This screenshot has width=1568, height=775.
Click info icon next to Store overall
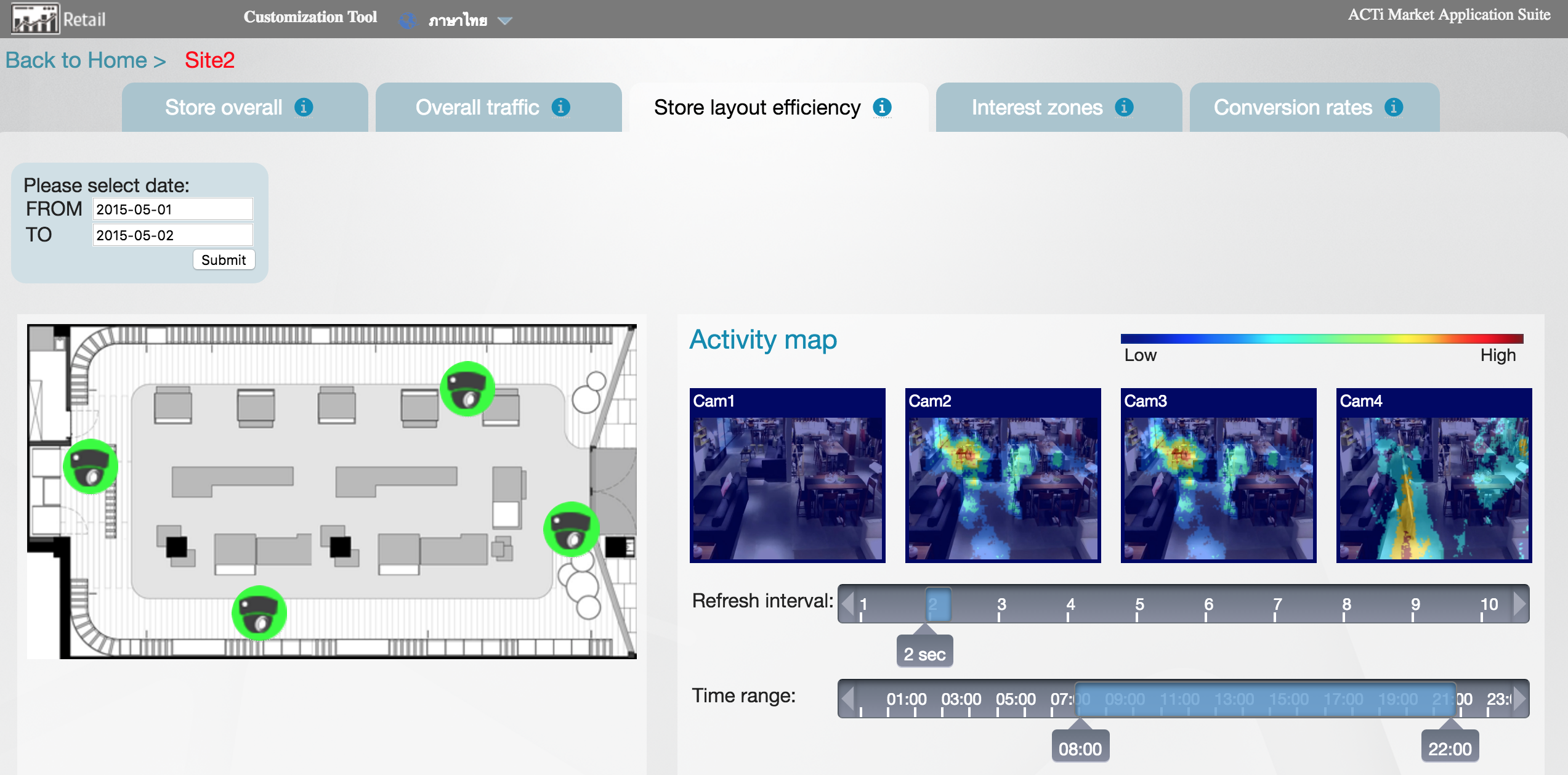[304, 107]
